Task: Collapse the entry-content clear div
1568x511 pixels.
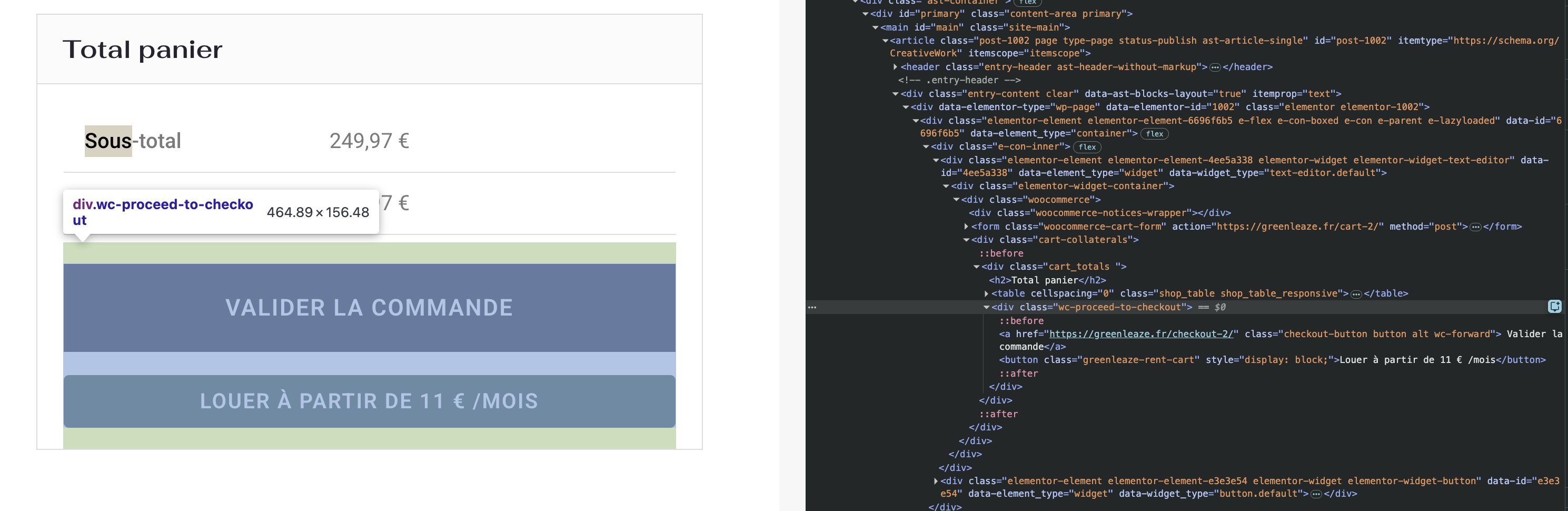Action: [896, 94]
